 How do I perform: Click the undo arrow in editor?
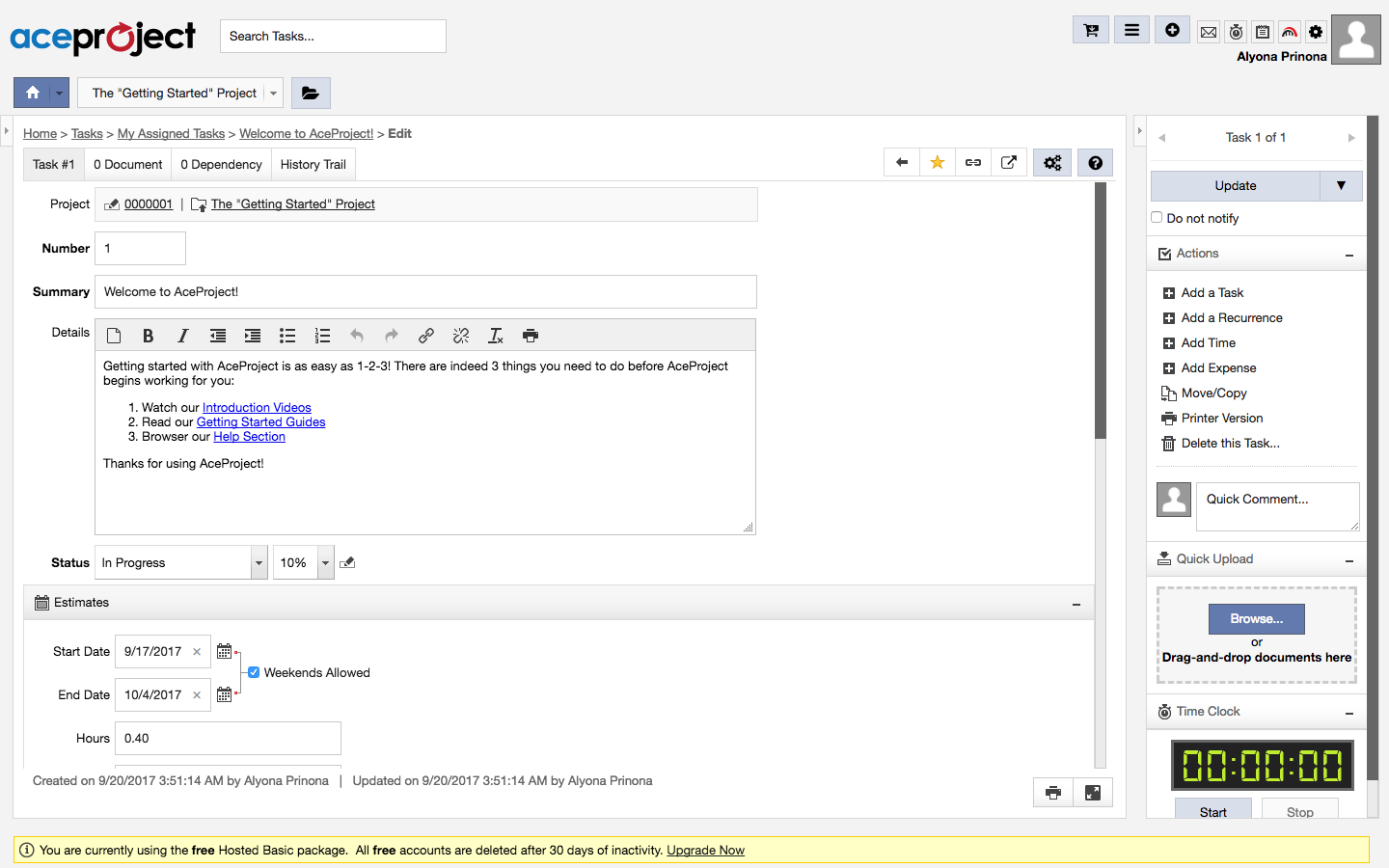click(357, 336)
